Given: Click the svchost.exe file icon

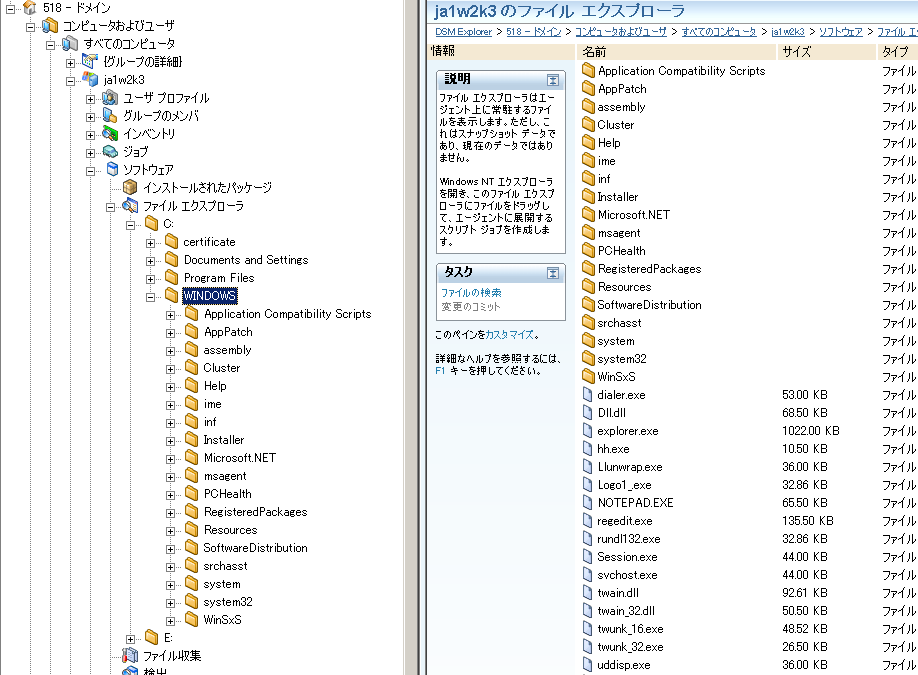Looking at the screenshot, I should 588,574.
